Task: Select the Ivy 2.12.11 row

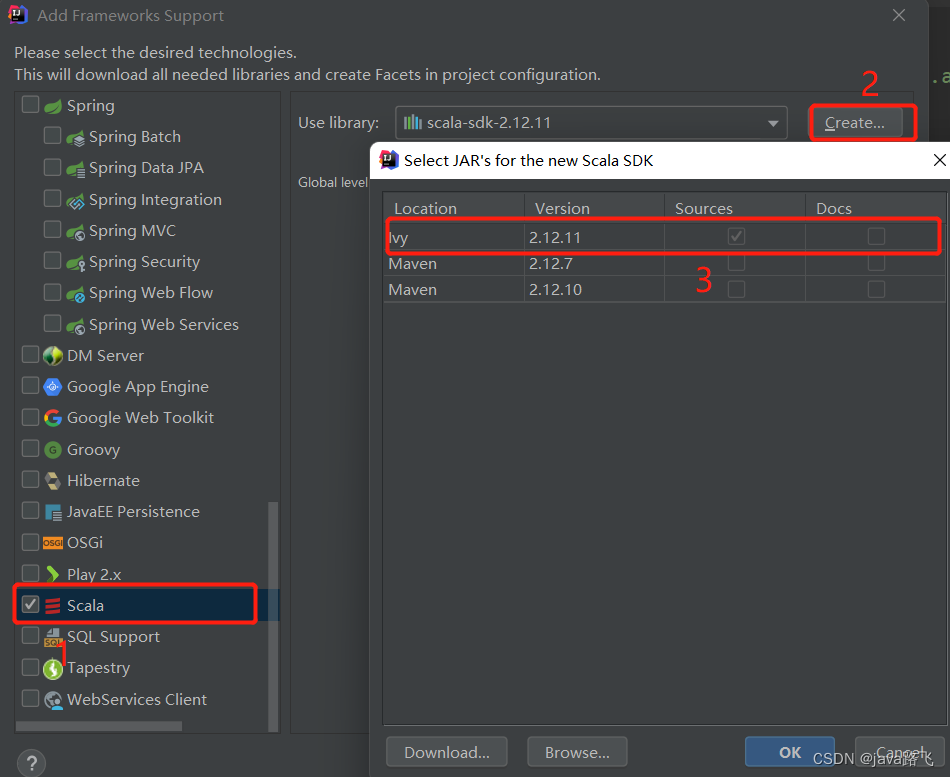Action: pyautogui.click(x=664, y=237)
